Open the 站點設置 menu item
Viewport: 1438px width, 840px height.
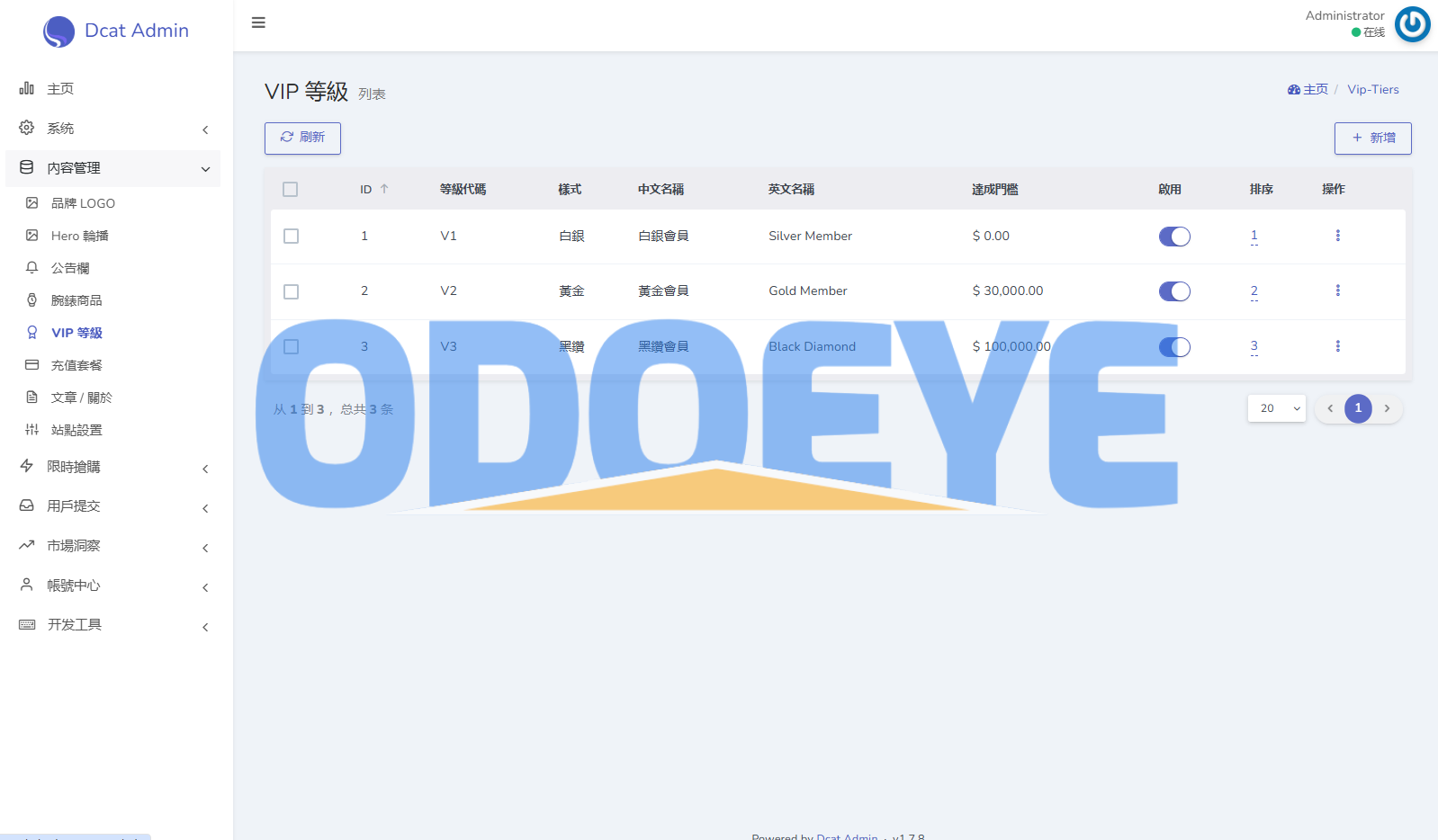(x=112, y=430)
